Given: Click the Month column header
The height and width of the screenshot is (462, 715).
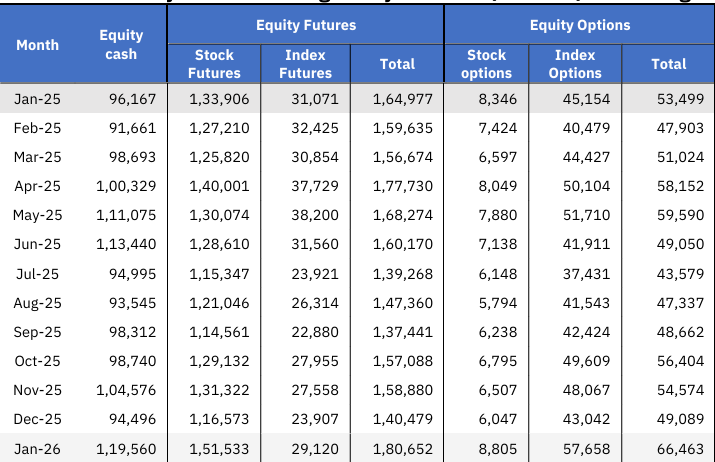Looking at the screenshot, I should pos(37,45).
